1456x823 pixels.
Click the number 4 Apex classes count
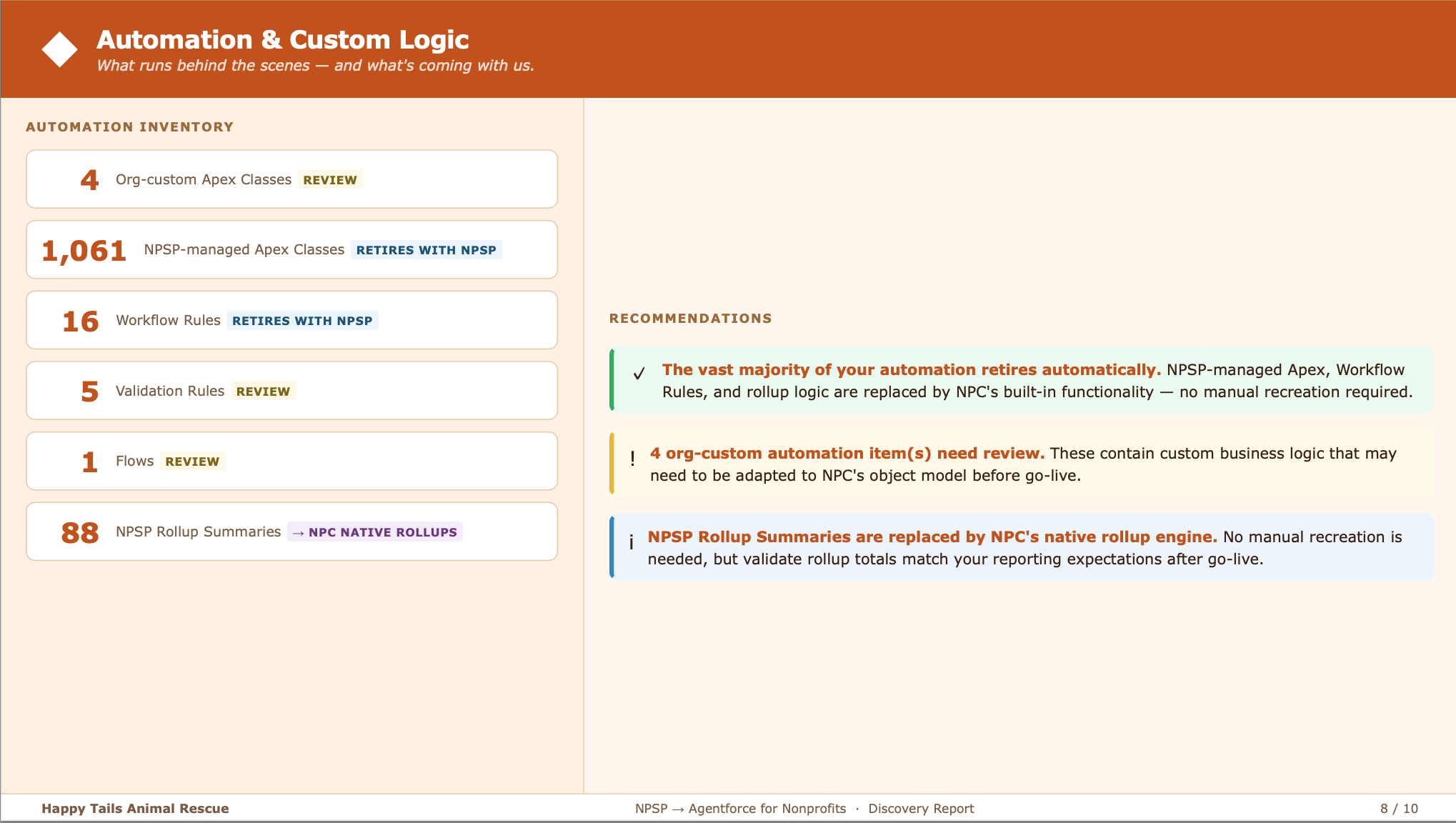[89, 180]
